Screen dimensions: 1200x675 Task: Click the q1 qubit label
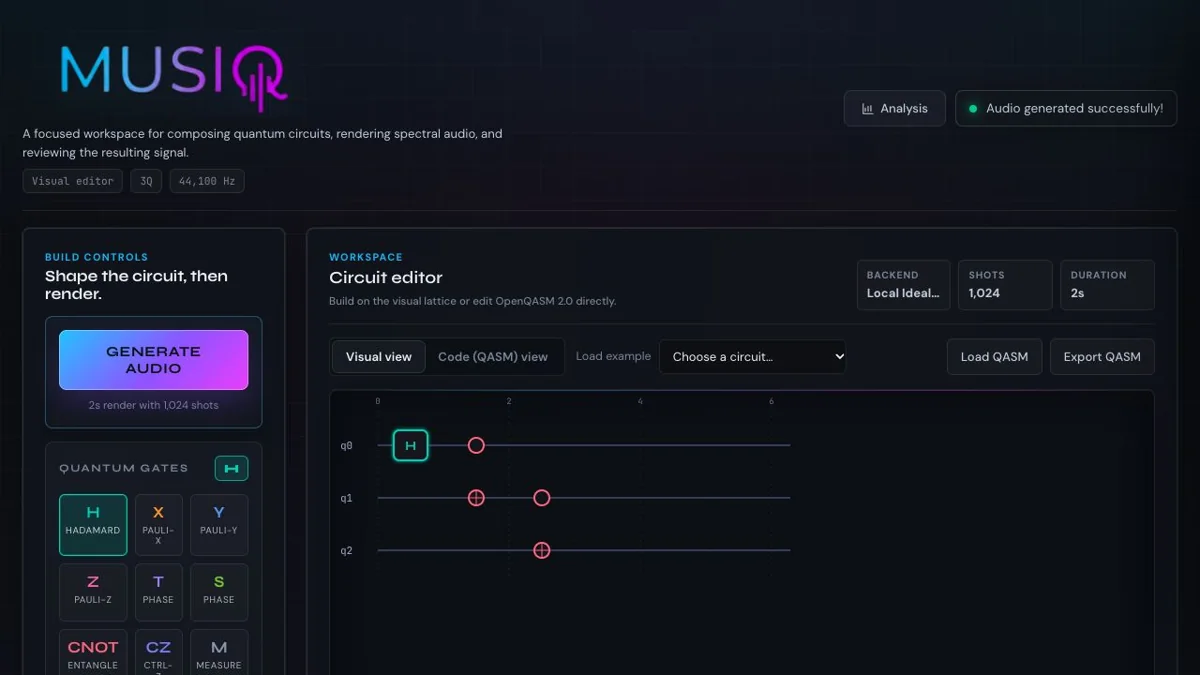(346, 498)
